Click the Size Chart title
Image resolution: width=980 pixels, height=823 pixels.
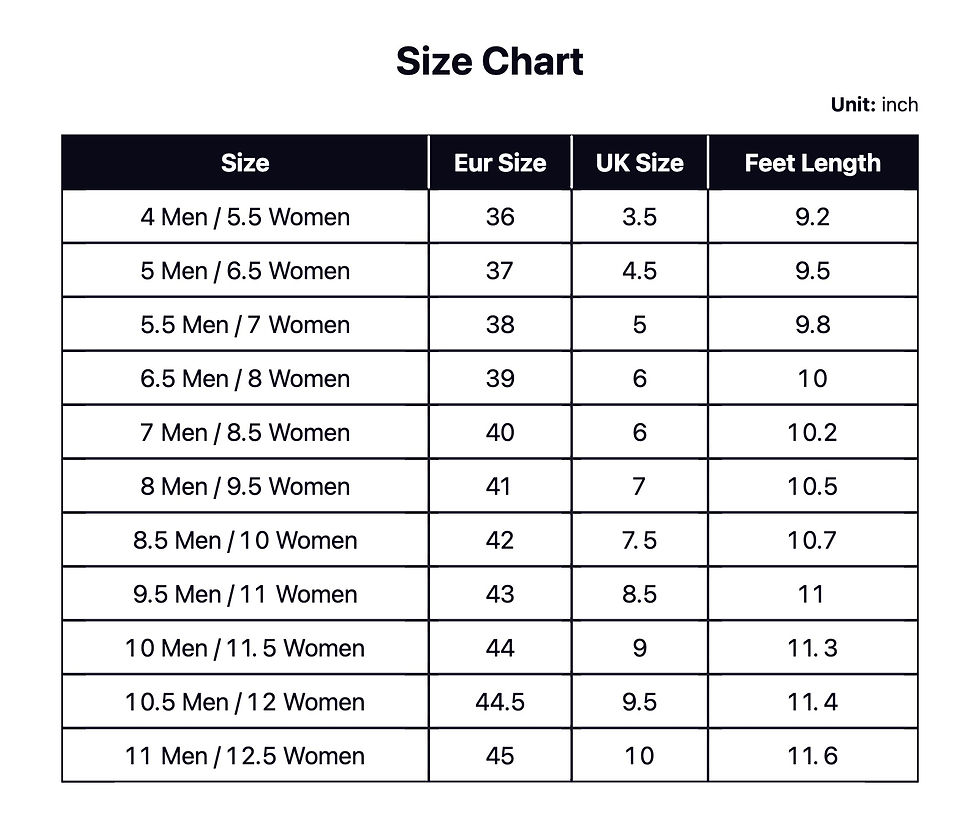click(489, 62)
